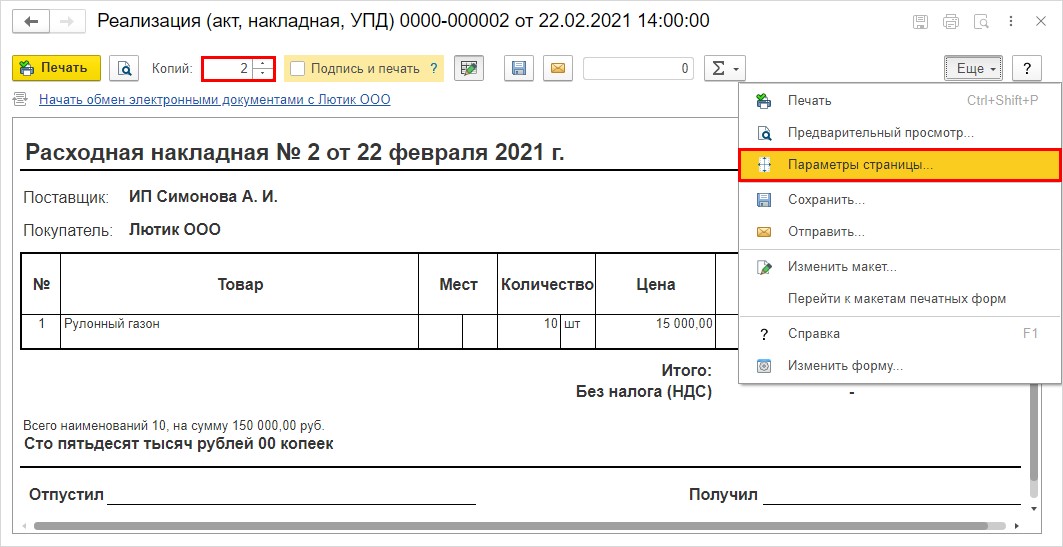1063x547 pixels.
Task: Go back with the left arrow button
Action: (x=33, y=22)
